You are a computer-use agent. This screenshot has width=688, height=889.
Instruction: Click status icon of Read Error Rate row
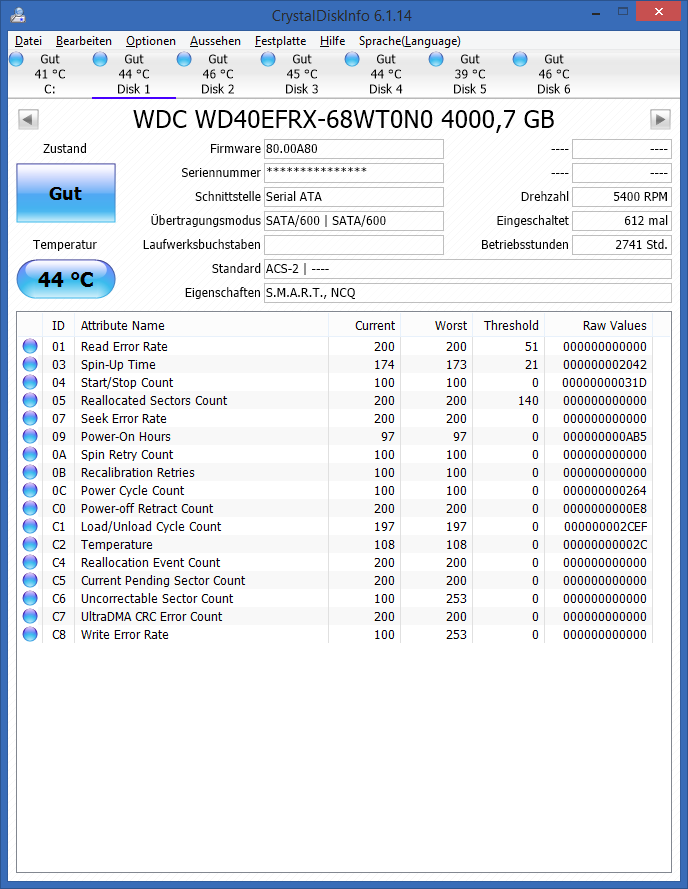(x=30, y=346)
